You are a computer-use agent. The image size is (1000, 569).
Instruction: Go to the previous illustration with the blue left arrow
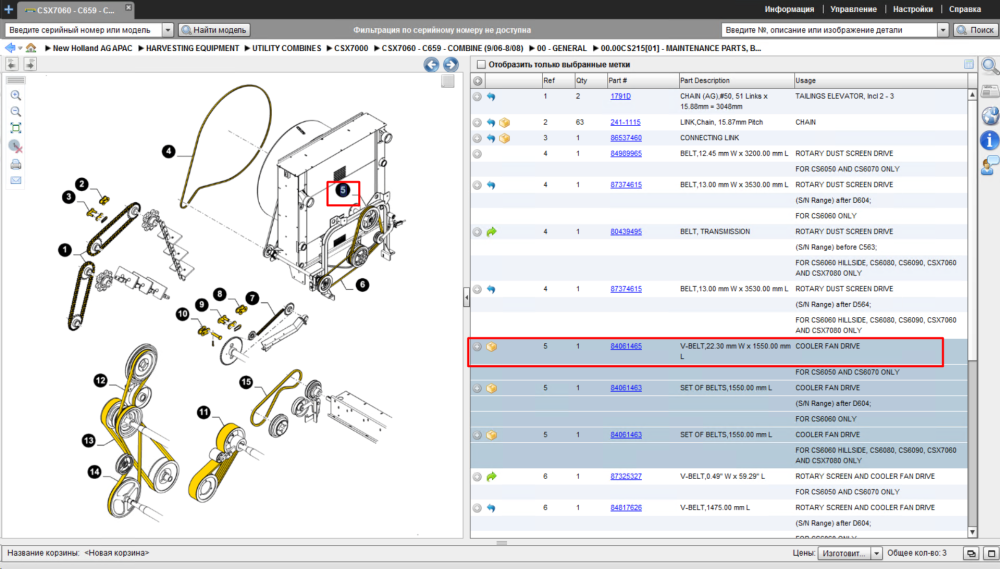pos(432,64)
